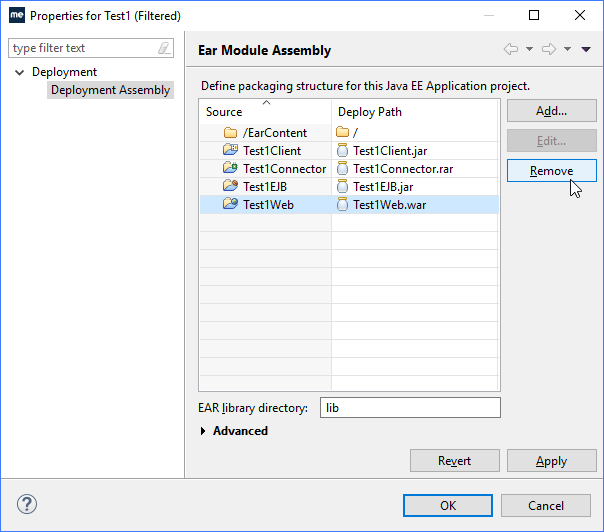604x532 pixels.
Task: Click the Test1Client project icon
Action: pyautogui.click(x=230, y=151)
